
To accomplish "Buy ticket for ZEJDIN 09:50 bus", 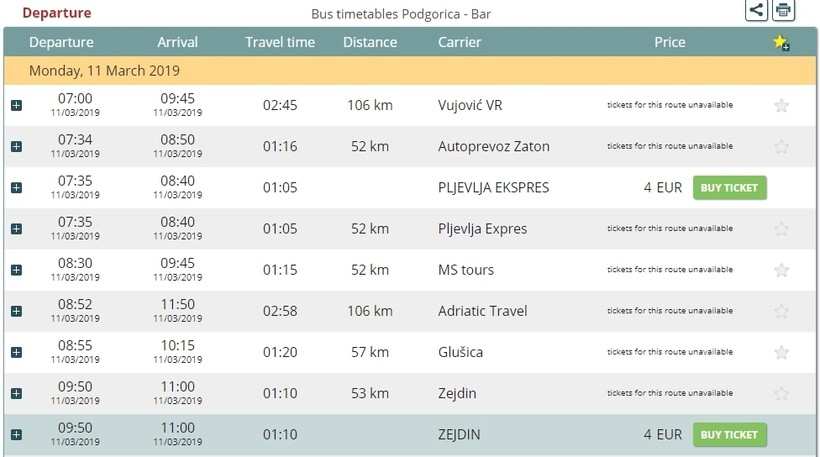I will (x=729, y=435).
